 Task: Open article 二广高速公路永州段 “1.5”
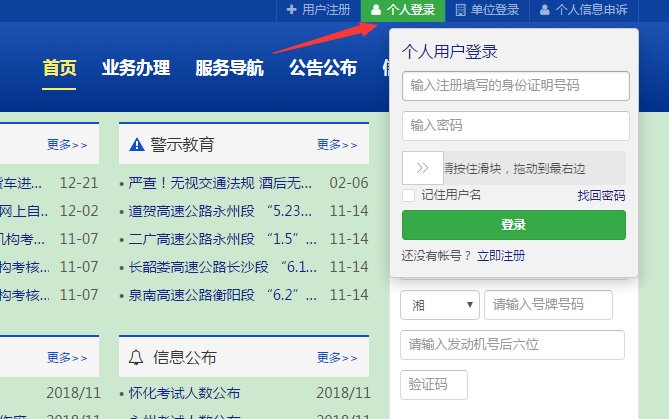[222, 239]
